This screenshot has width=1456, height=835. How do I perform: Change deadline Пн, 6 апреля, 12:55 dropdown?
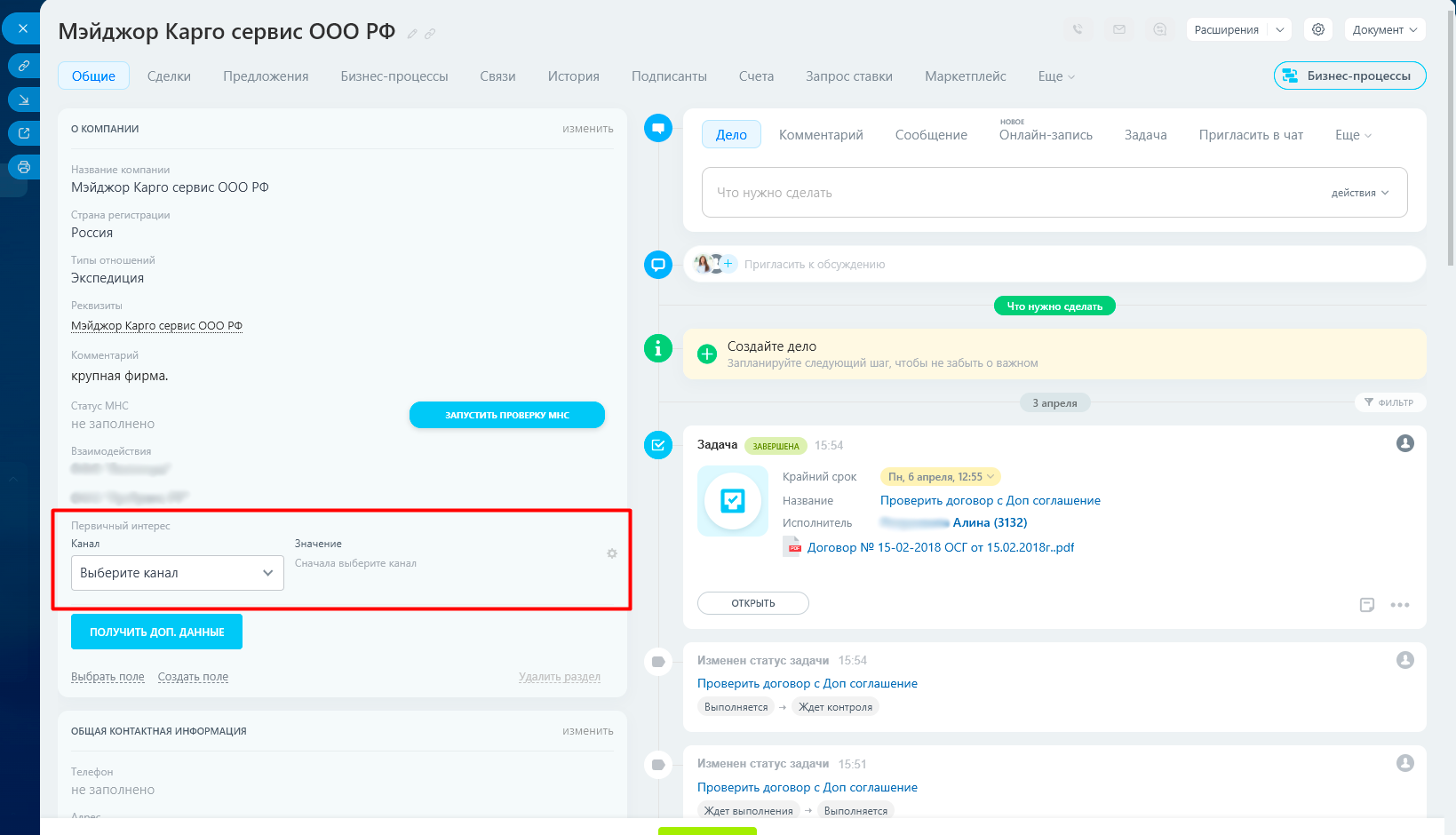940,477
